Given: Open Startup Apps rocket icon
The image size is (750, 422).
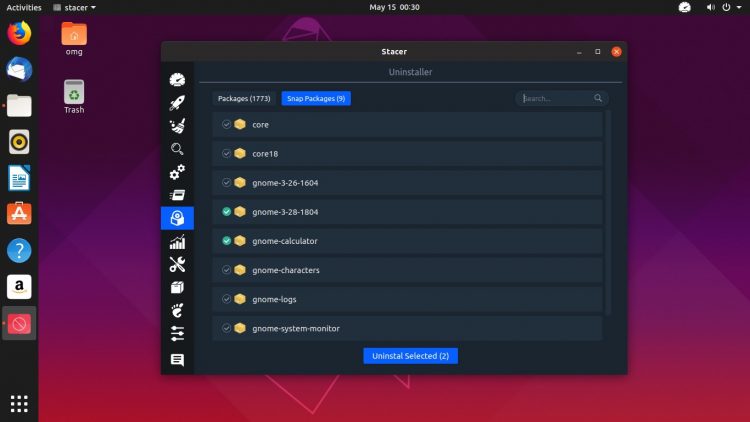Looking at the screenshot, I should pos(177,103).
